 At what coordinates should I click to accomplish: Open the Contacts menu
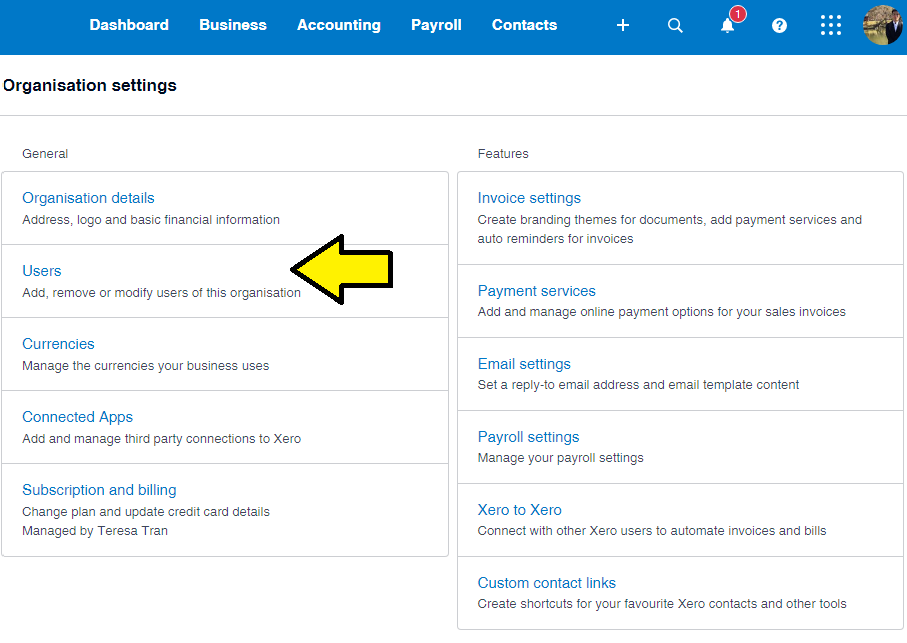tap(524, 25)
